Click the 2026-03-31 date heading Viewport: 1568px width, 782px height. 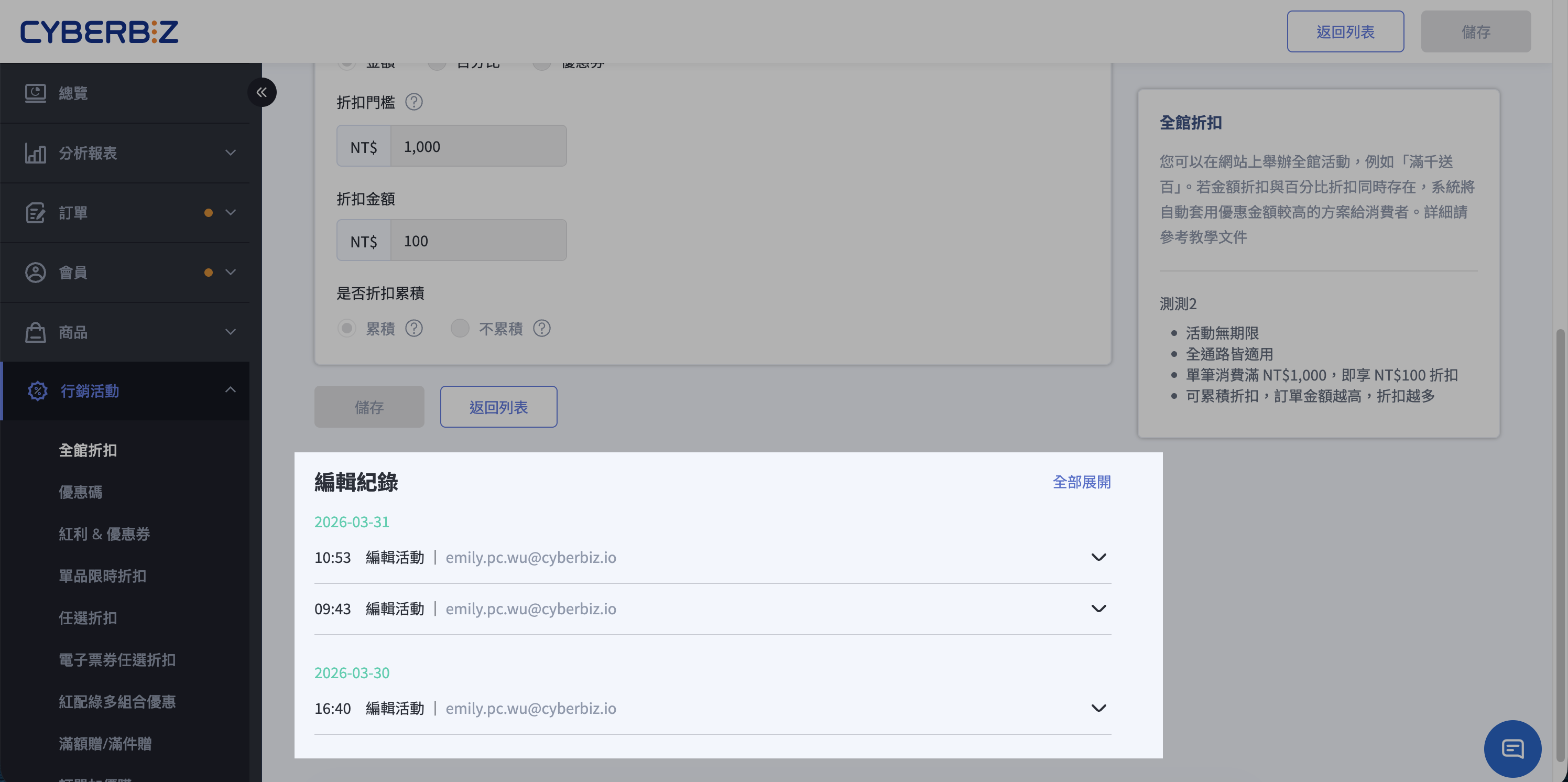pyautogui.click(x=352, y=522)
